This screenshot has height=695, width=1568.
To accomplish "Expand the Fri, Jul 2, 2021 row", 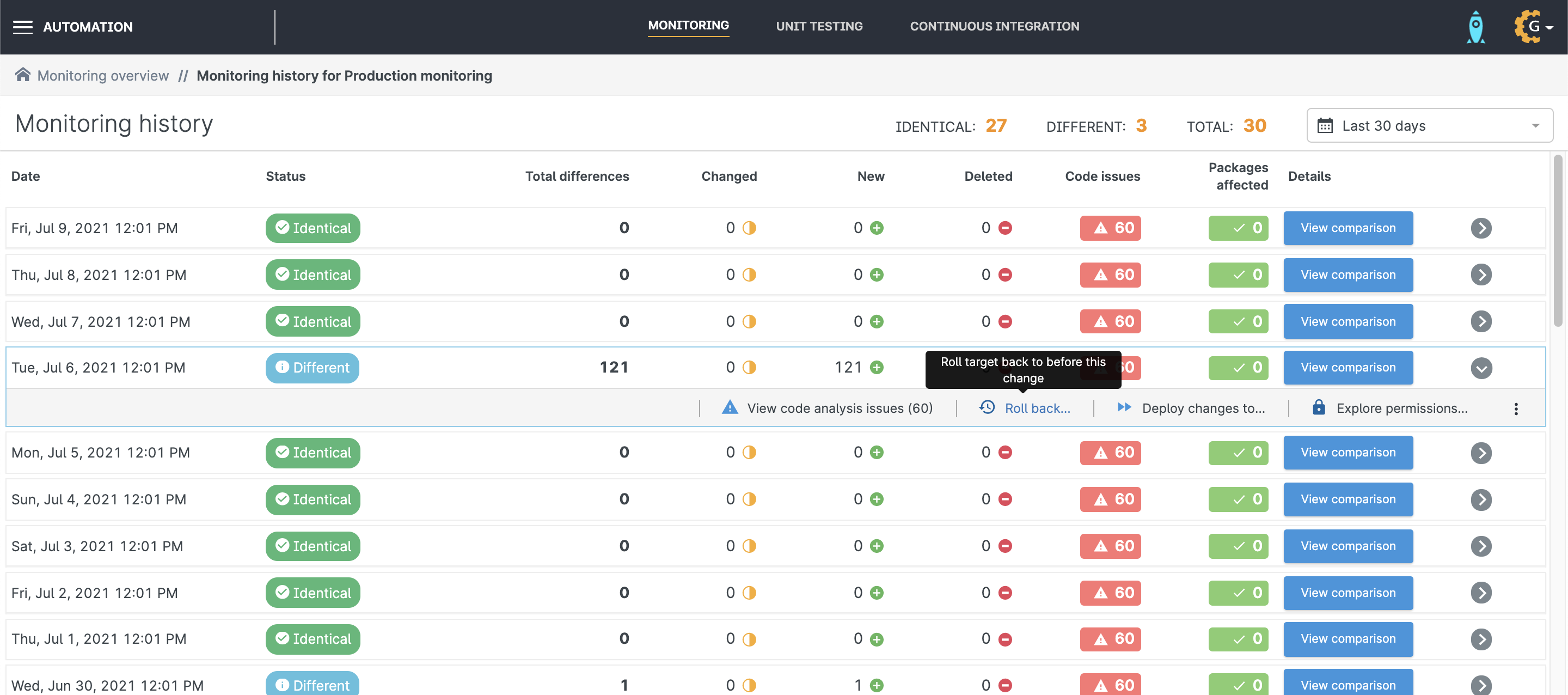I will (1481, 593).
